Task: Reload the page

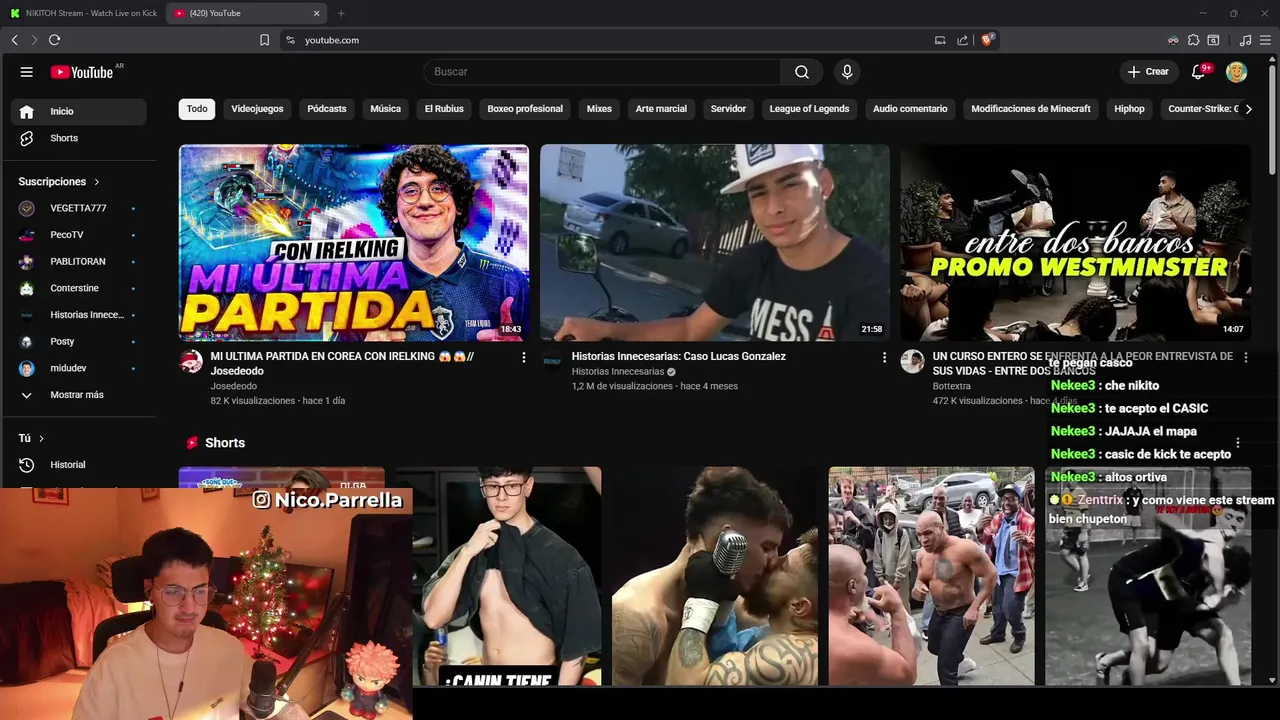Action: (x=54, y=40)
